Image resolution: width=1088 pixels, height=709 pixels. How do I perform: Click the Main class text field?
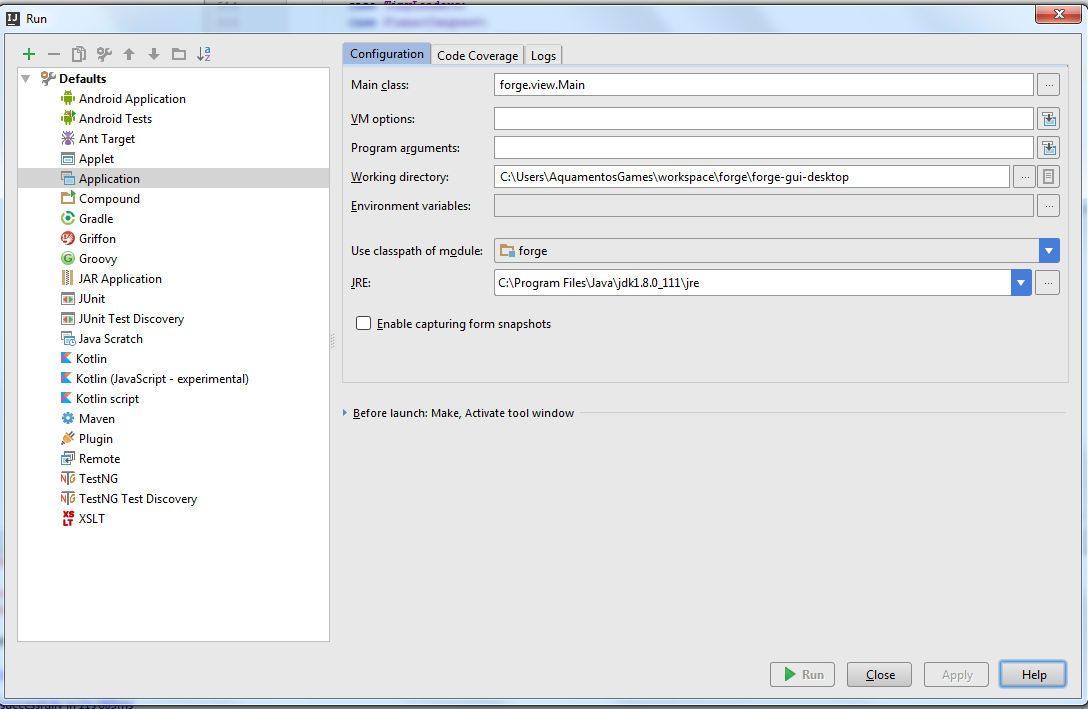pos(763,85)
